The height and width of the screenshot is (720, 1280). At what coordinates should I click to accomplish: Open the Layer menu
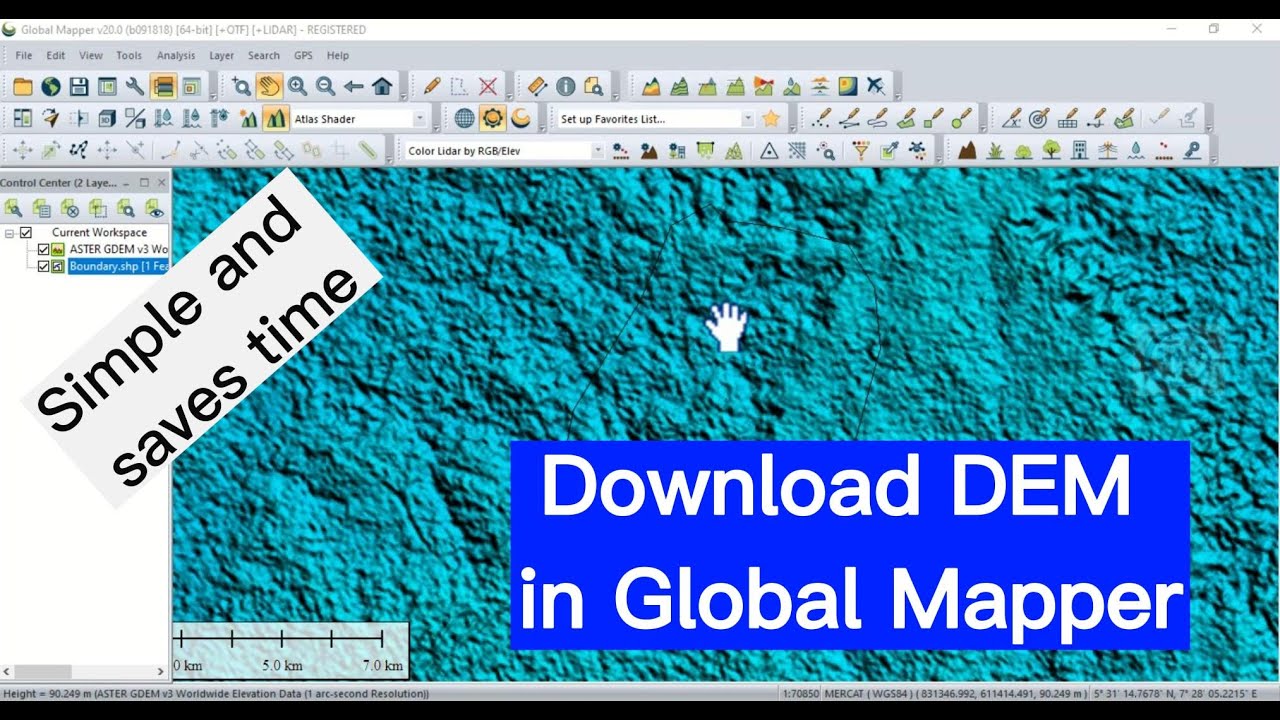pyautogui.click(x=221, y=55)
